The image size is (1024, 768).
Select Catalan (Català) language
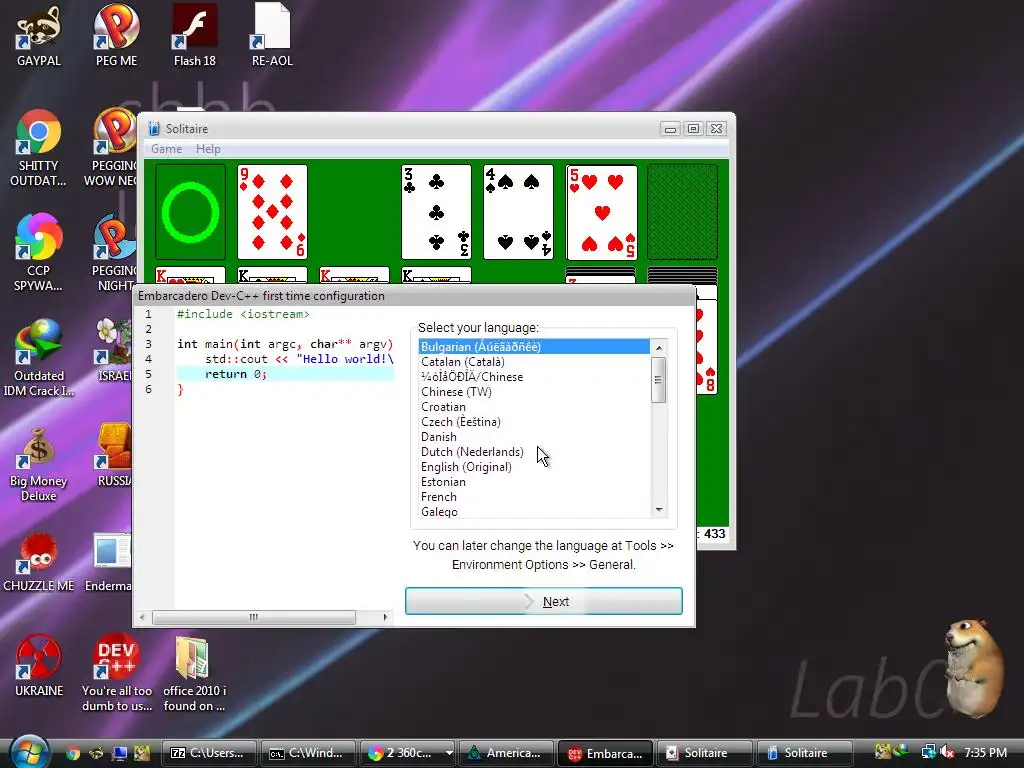pyautogui.click(x=534, y=362)
